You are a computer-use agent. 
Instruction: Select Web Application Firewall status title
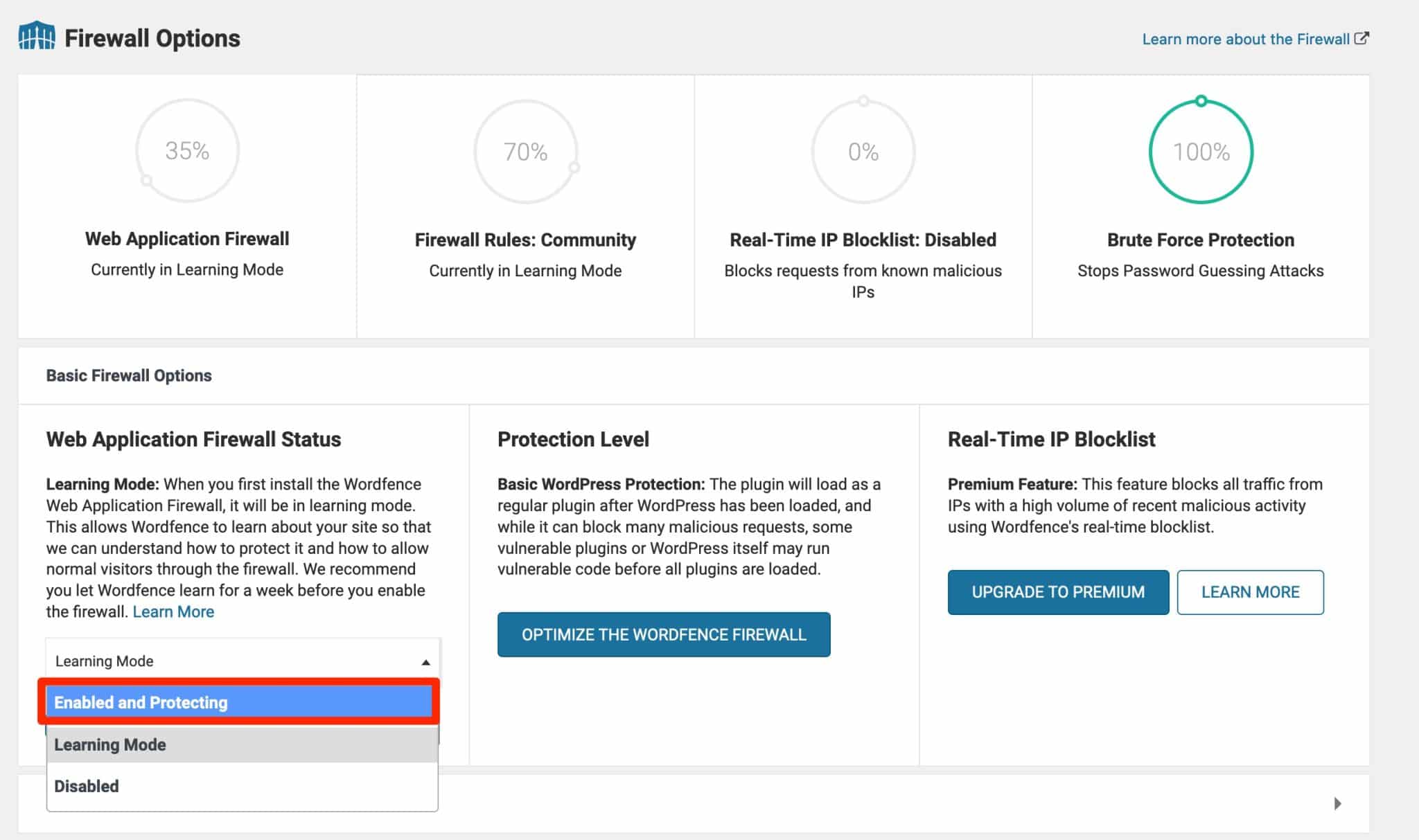click(x=187, y=239)
